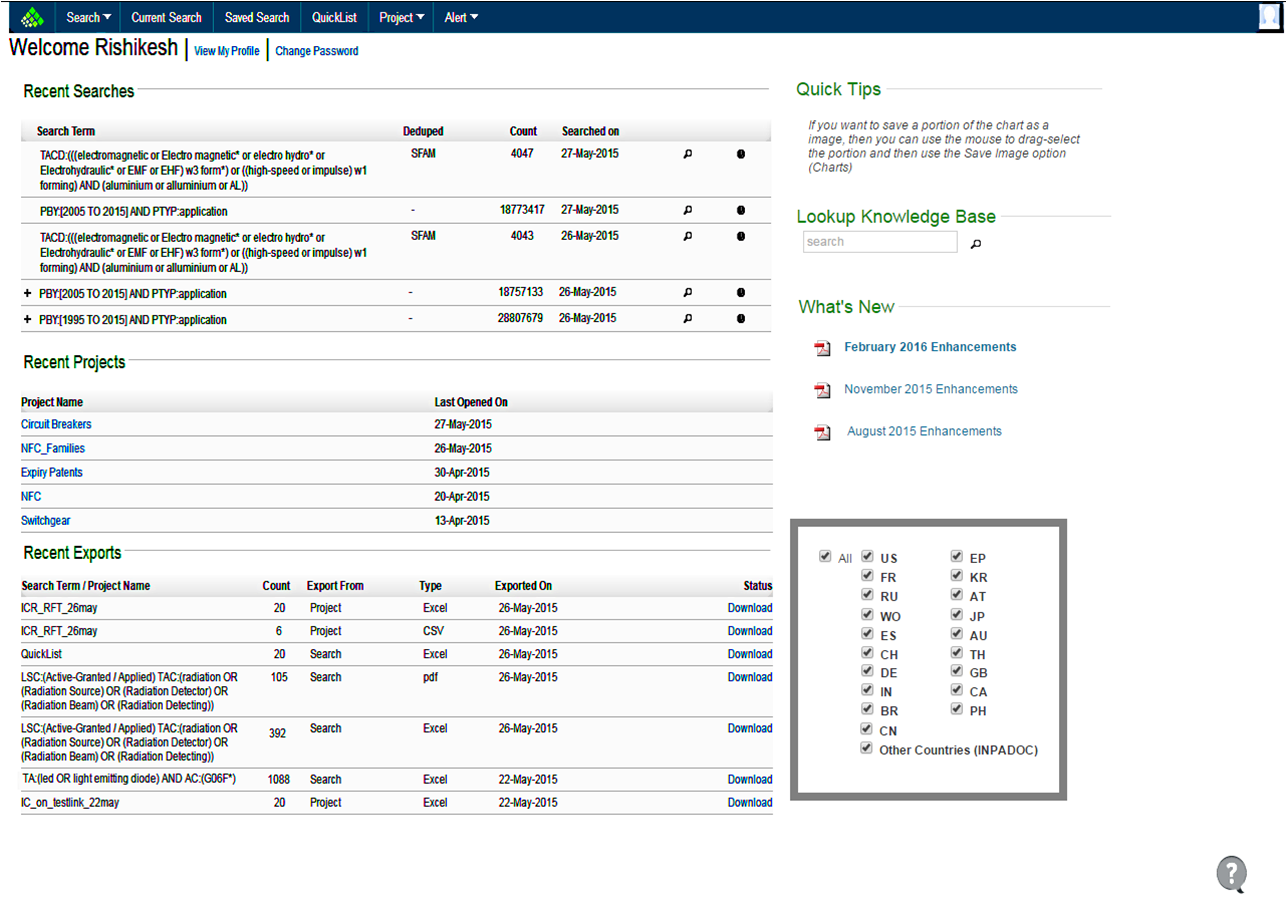Expand the PBY:[1995 TO 2015] search row
Image resolution: width=1287 pixels, height=905 pixels.
tap(27, 320)
